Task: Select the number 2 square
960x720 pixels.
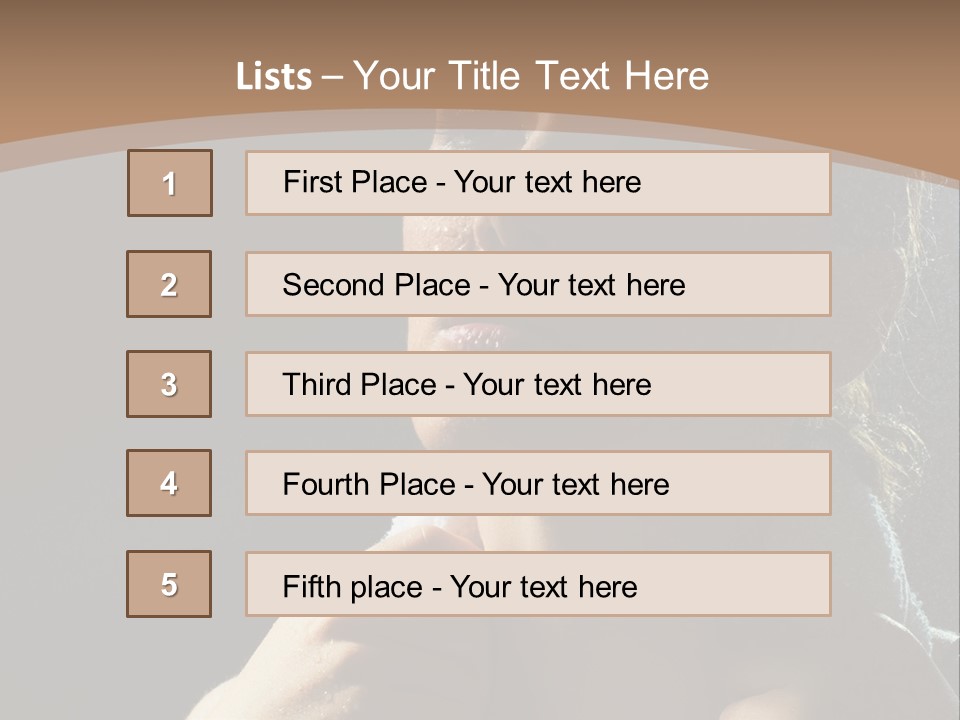Action: click(169, 284)
